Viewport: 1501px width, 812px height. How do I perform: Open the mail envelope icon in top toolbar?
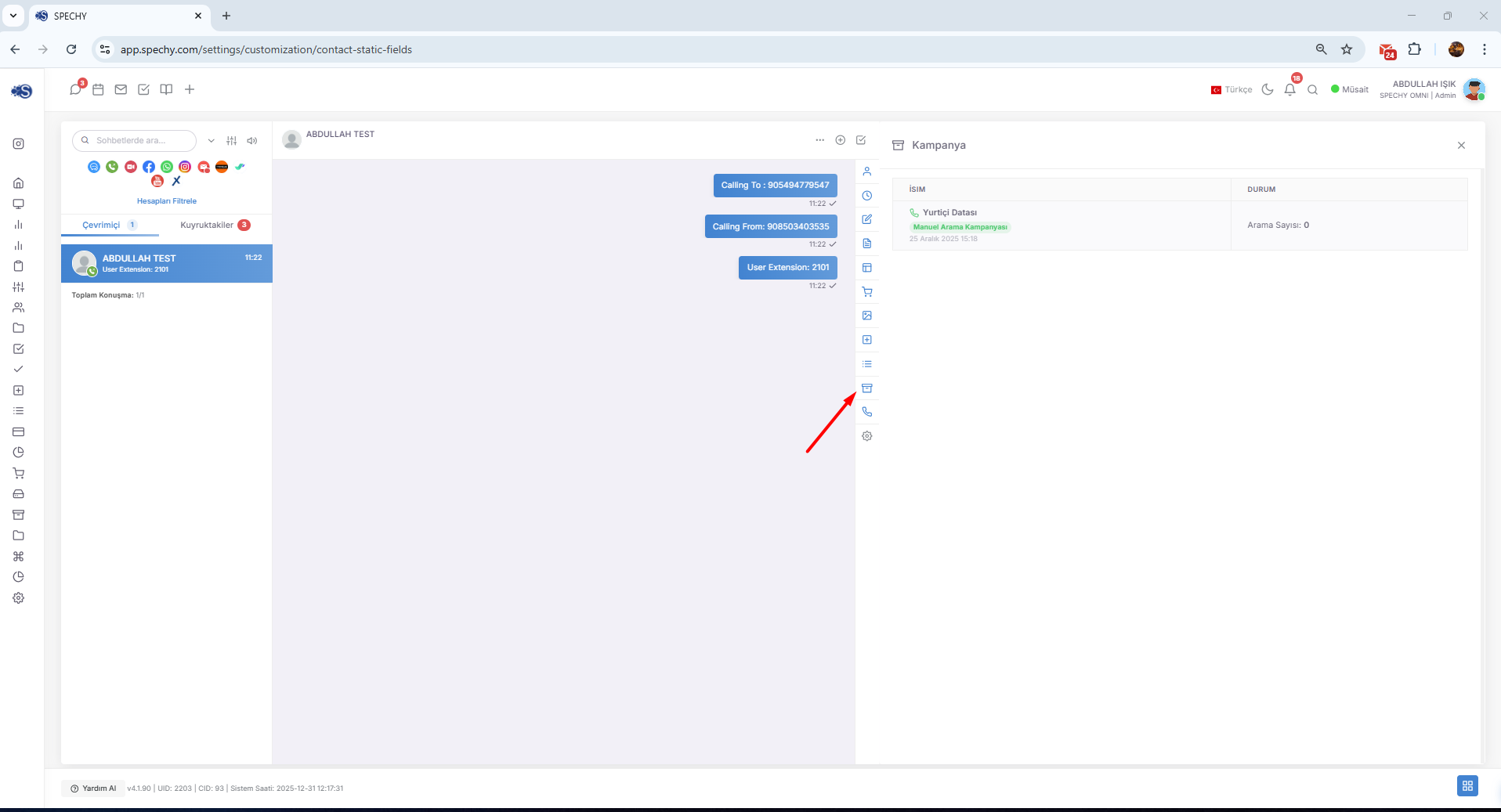click(121, 89)
